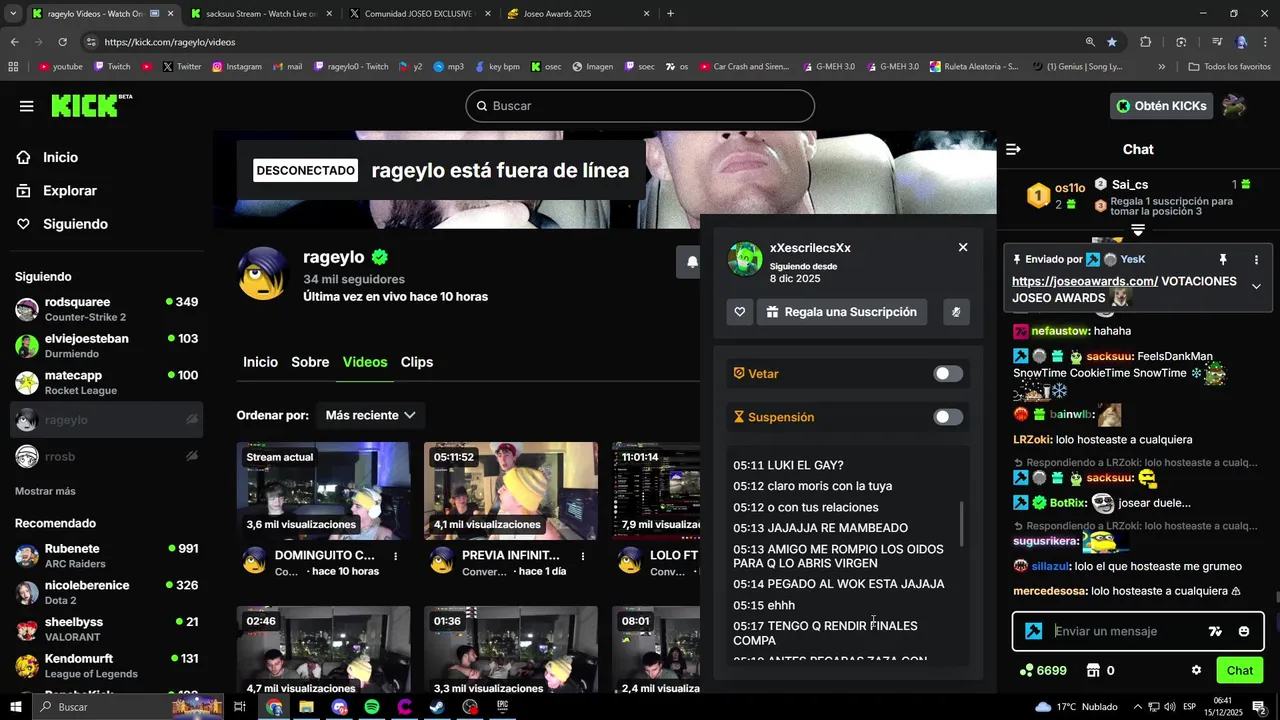Open the nicoleberenice recommended channel
The image size is (1280, 720).
[108, 592]
